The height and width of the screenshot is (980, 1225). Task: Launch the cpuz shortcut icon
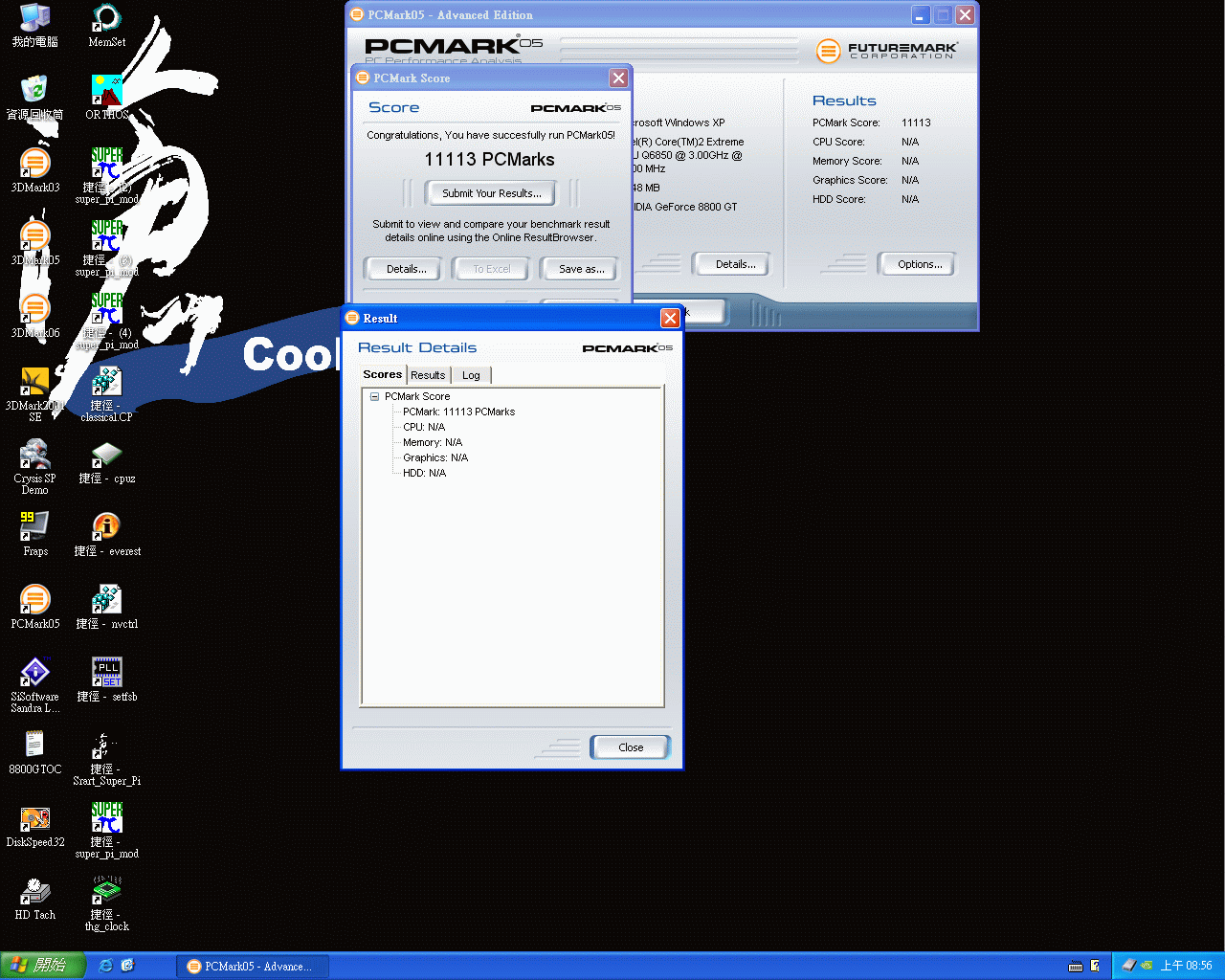coord(106,461)
